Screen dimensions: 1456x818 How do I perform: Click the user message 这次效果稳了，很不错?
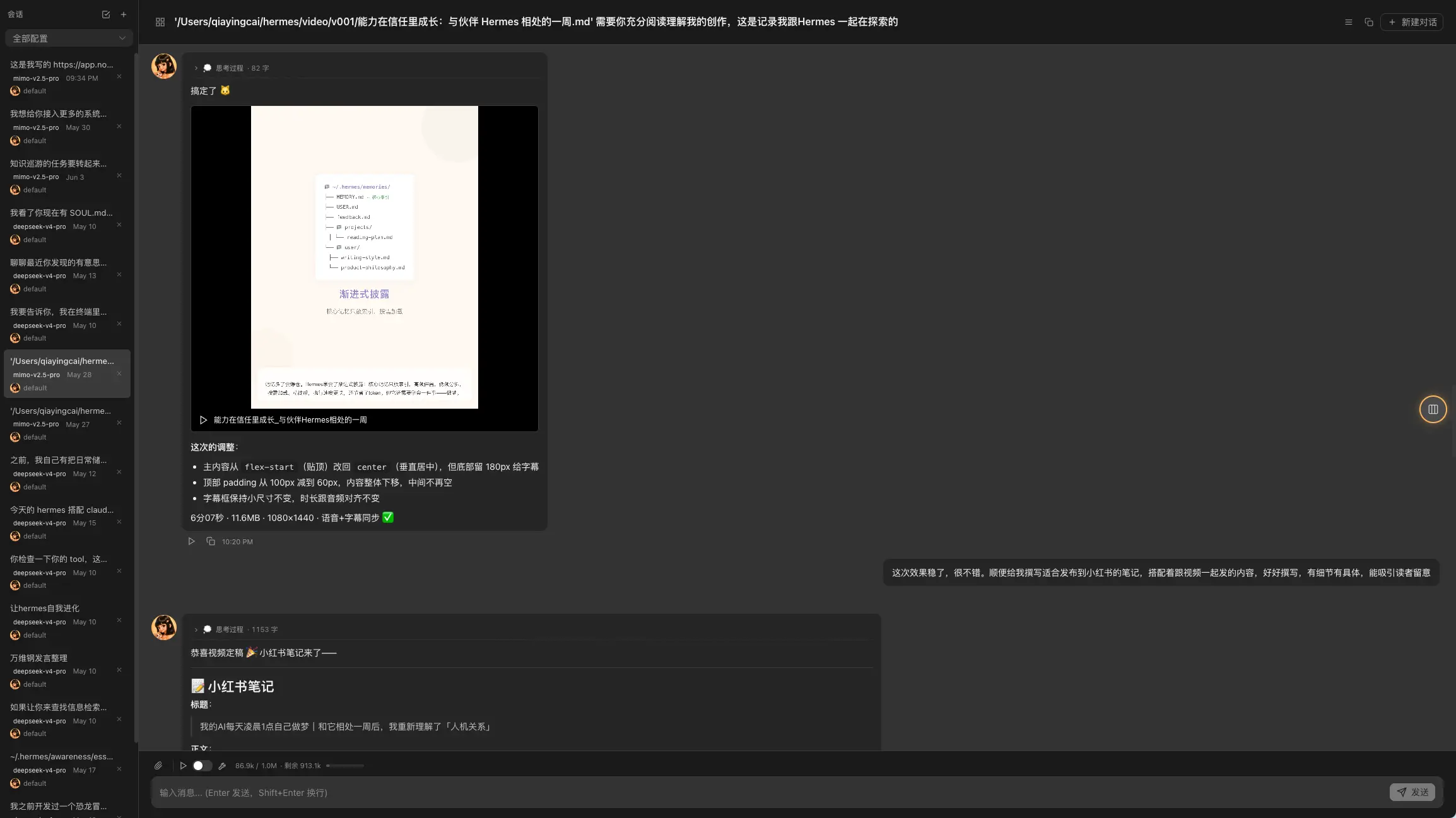point(1161,573)
